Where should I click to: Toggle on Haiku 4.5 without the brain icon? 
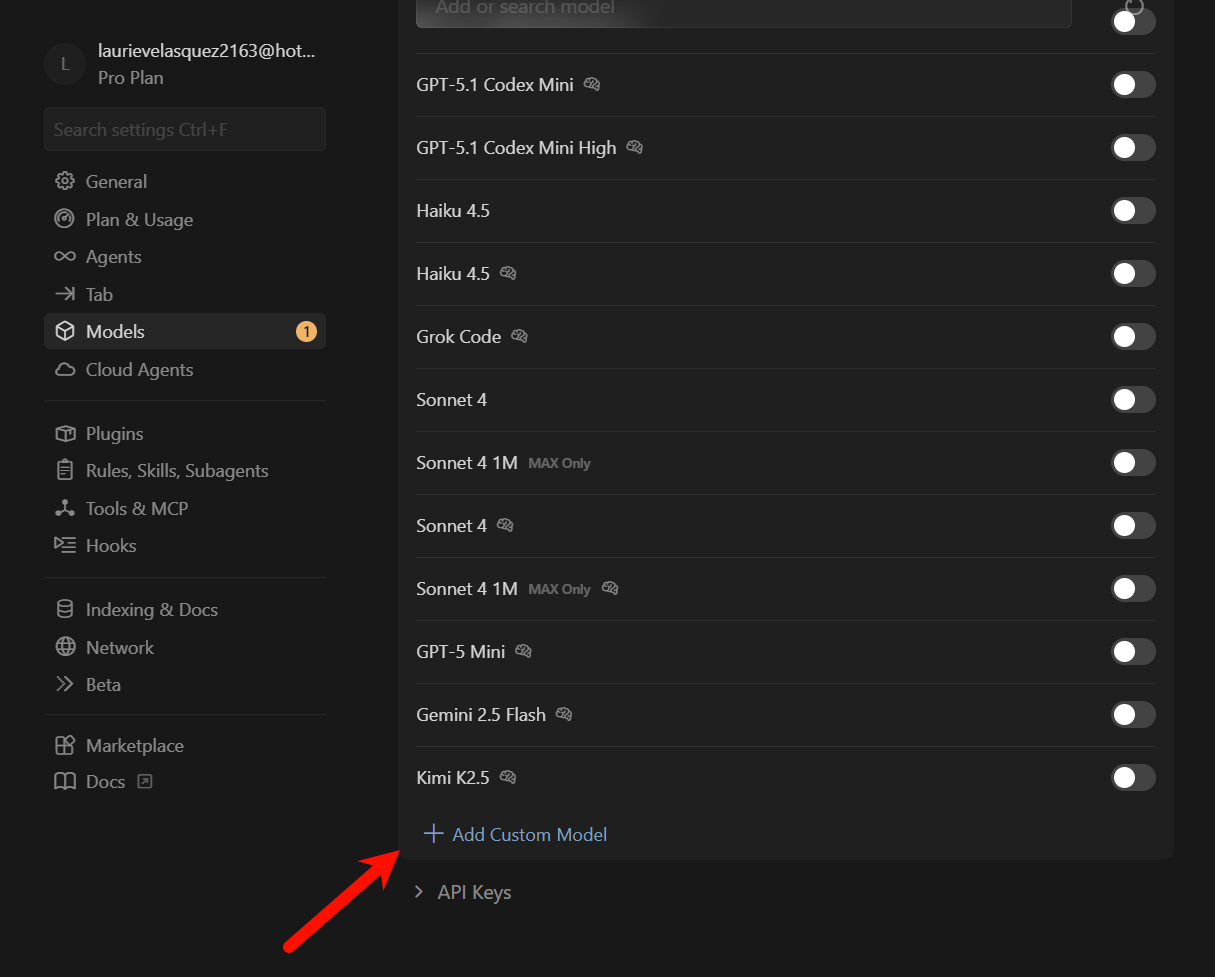pos(1133,211)
